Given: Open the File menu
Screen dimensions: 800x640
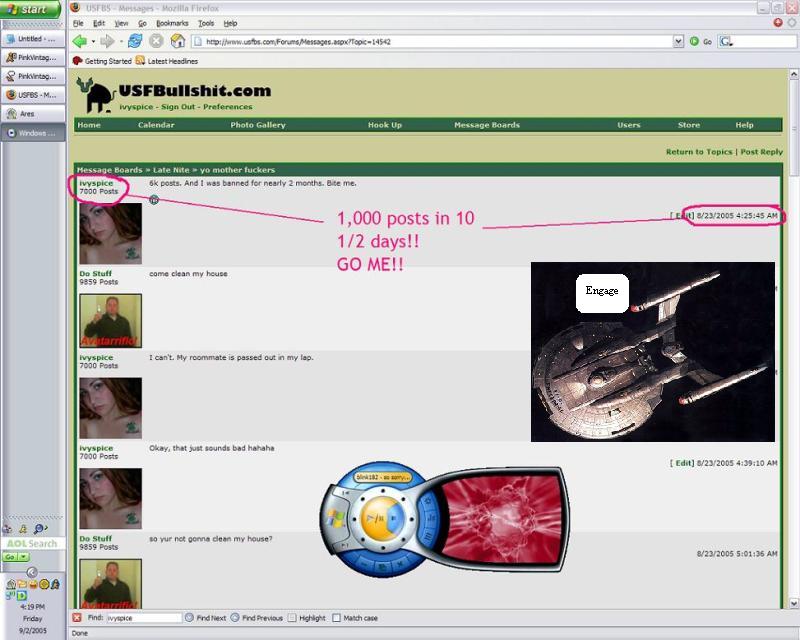Looking at the screenshot, I should click(x=78, y=23).
